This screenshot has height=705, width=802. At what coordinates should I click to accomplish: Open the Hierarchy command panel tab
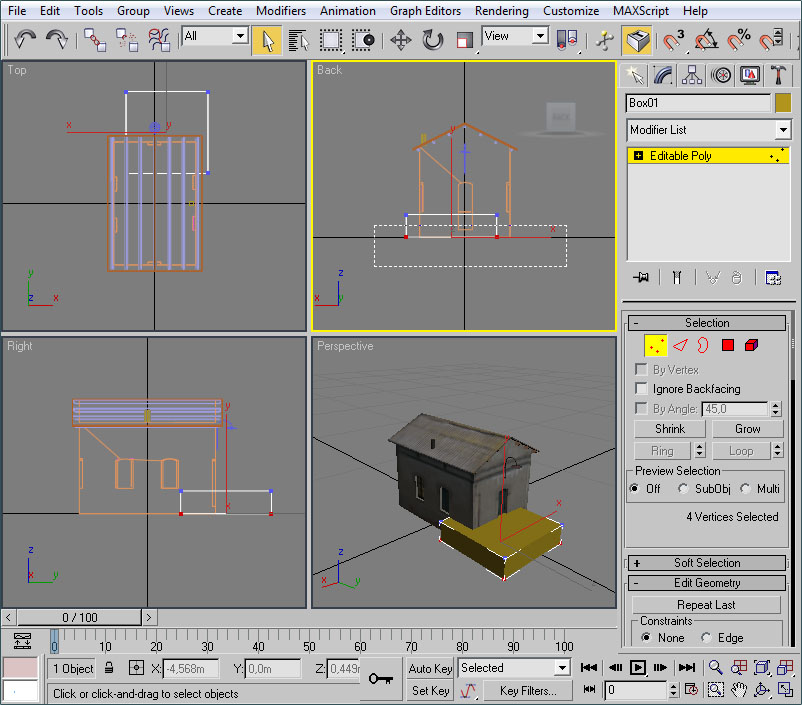coord(691,75)
